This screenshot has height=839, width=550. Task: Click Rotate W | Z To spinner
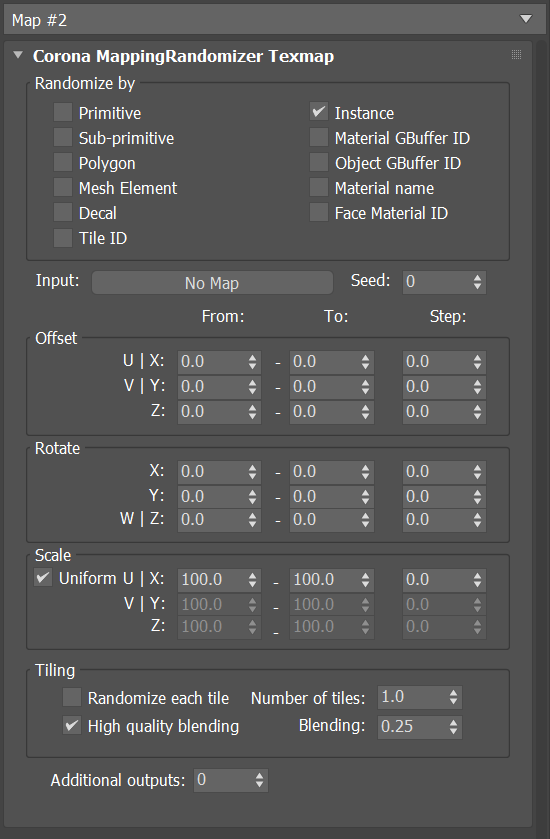click(365, 520)
